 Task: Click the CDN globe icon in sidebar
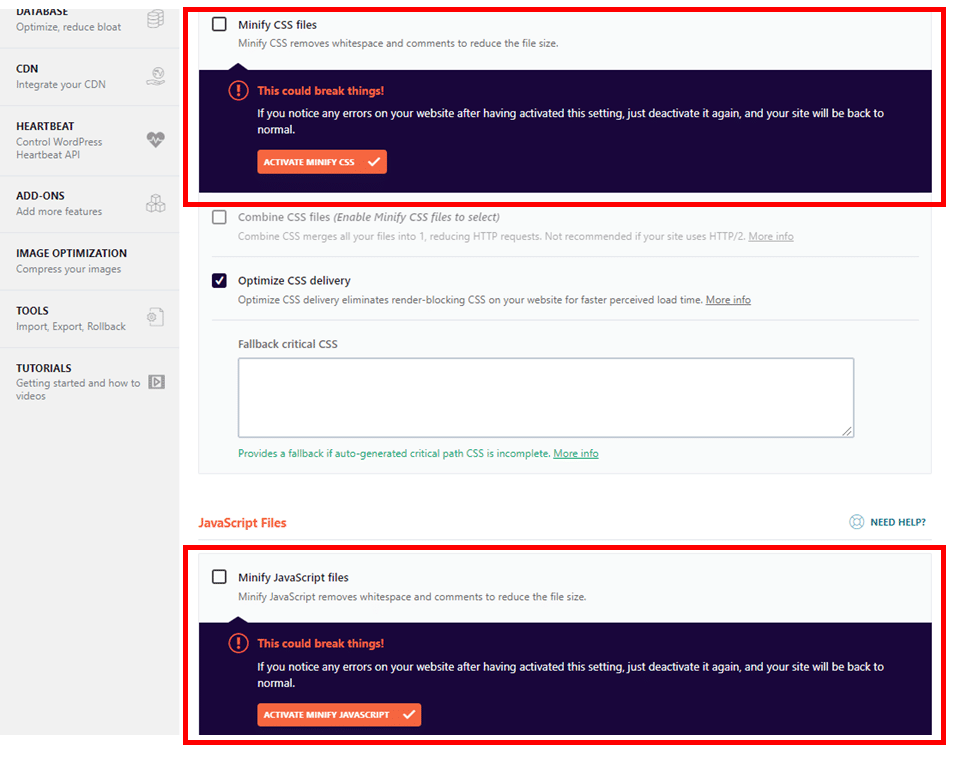tap(155, 76)
